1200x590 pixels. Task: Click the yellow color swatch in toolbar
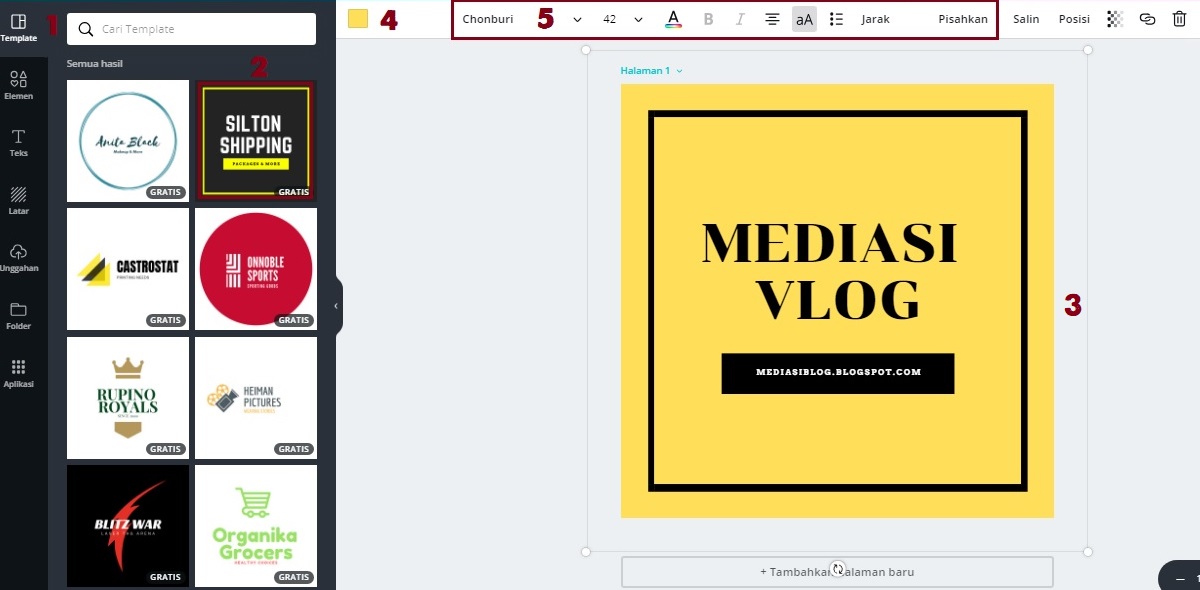[357, 18]
